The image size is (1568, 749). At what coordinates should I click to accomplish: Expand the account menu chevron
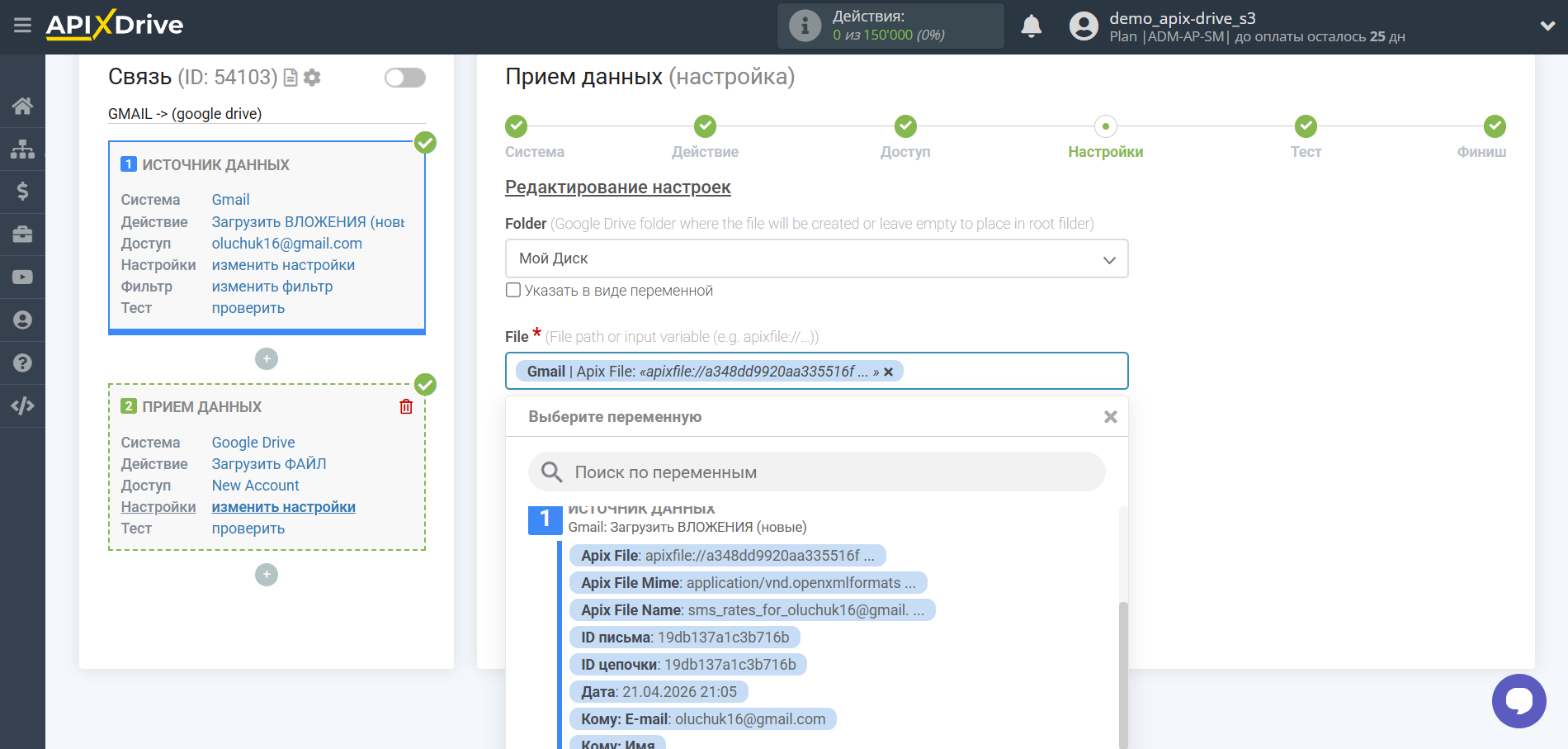coord(1547,26)
